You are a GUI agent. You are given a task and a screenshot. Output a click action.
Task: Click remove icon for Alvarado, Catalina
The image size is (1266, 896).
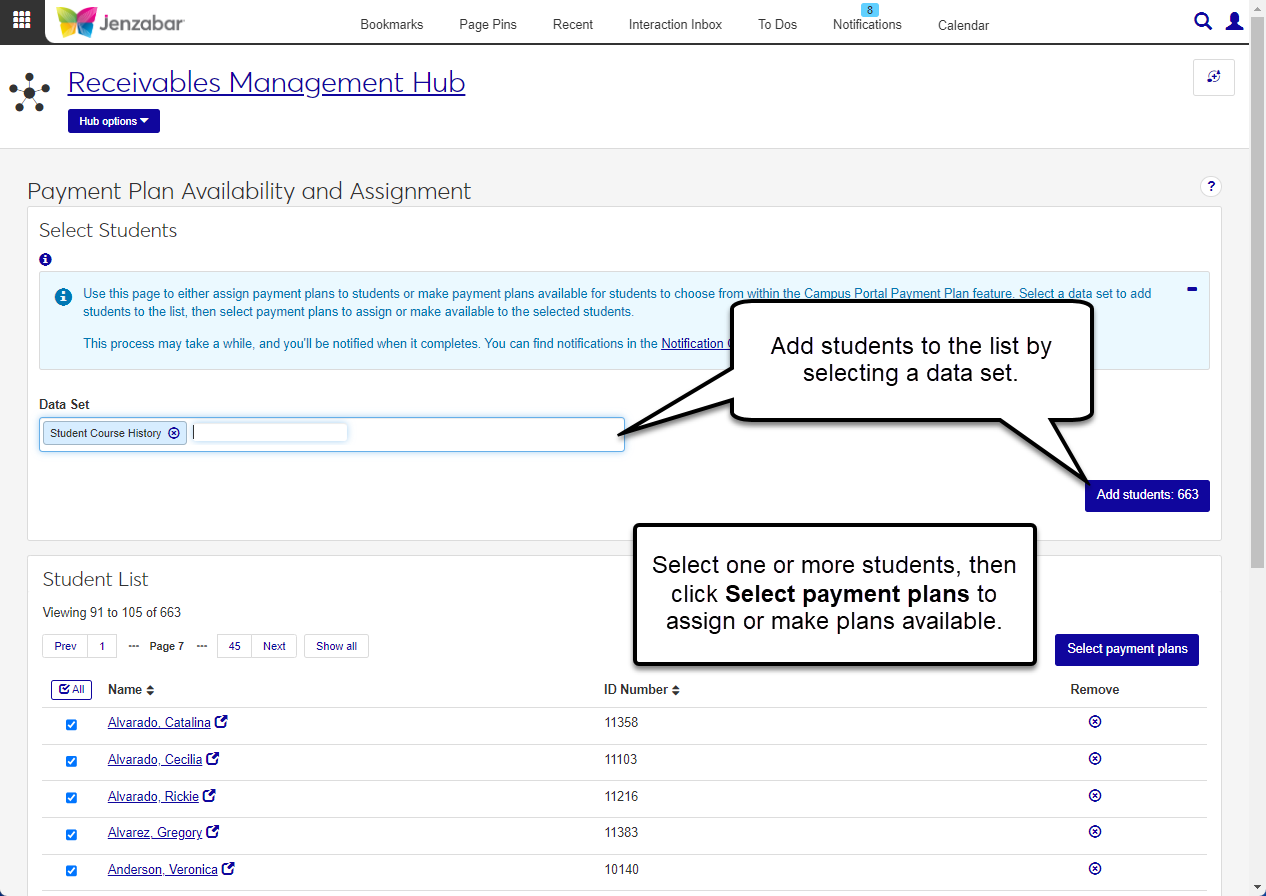pos(1095,722)
